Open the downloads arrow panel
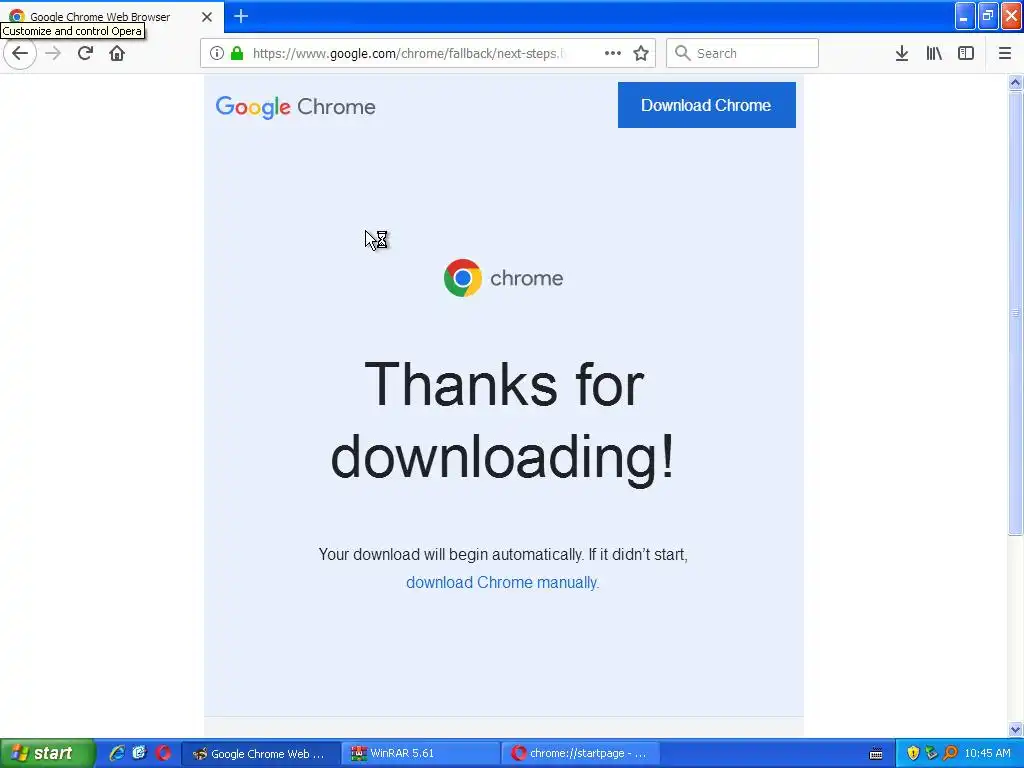The image size is (1024, 768). point(902,54)
